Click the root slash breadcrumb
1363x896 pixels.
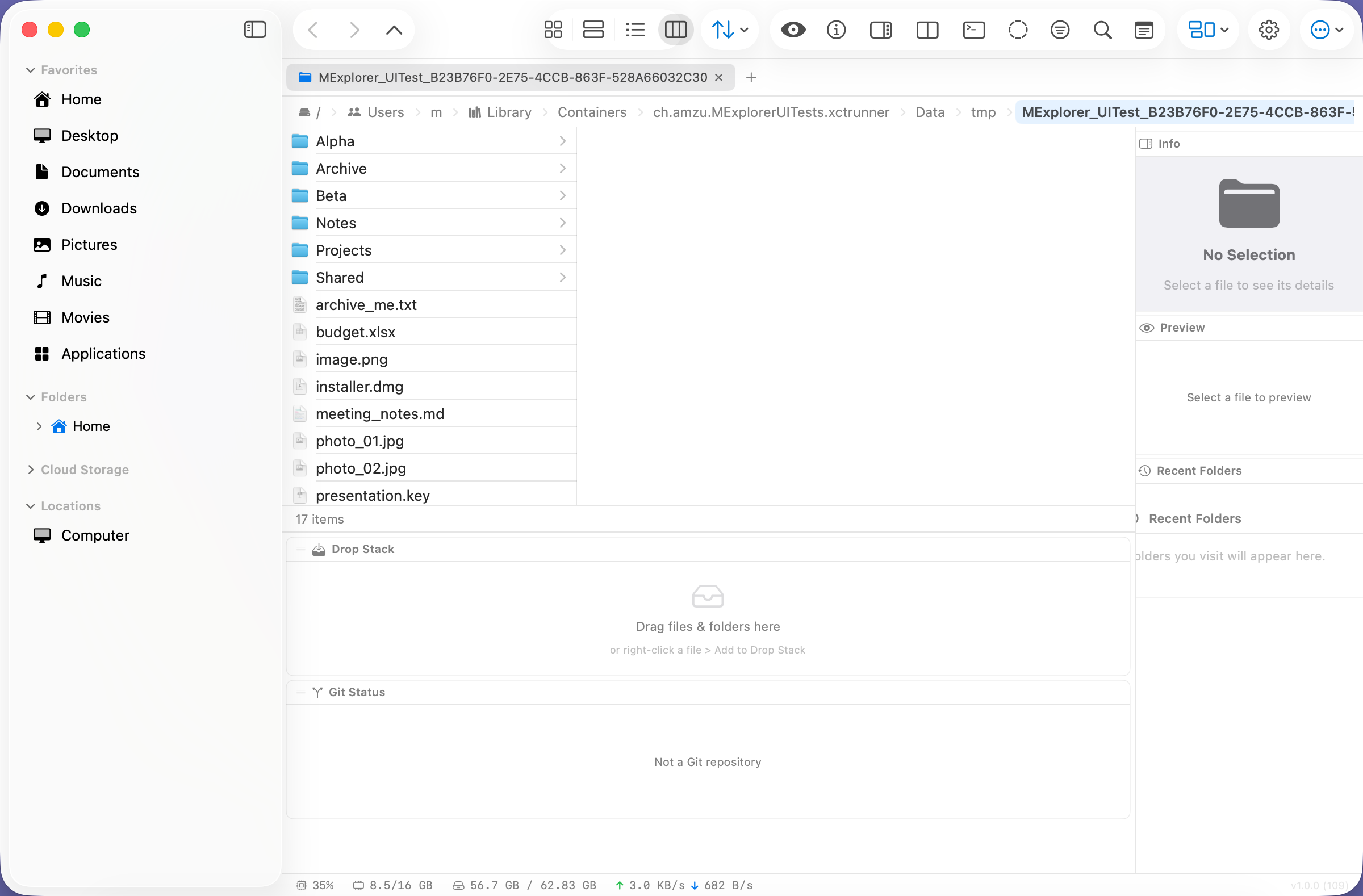tap(310, 112)
